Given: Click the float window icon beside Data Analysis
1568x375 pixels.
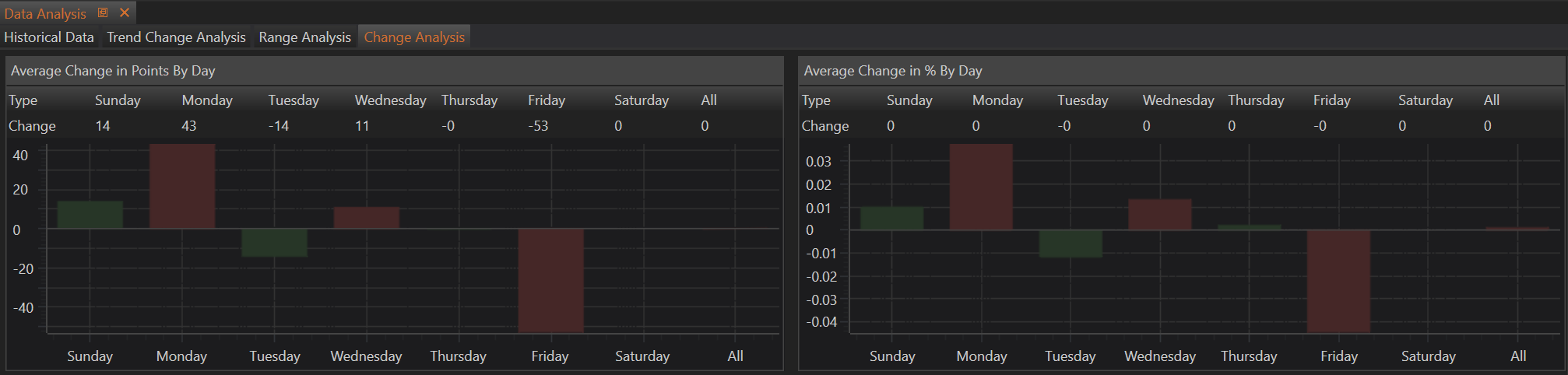Looking at the screenshot, I should pos(103,13).
